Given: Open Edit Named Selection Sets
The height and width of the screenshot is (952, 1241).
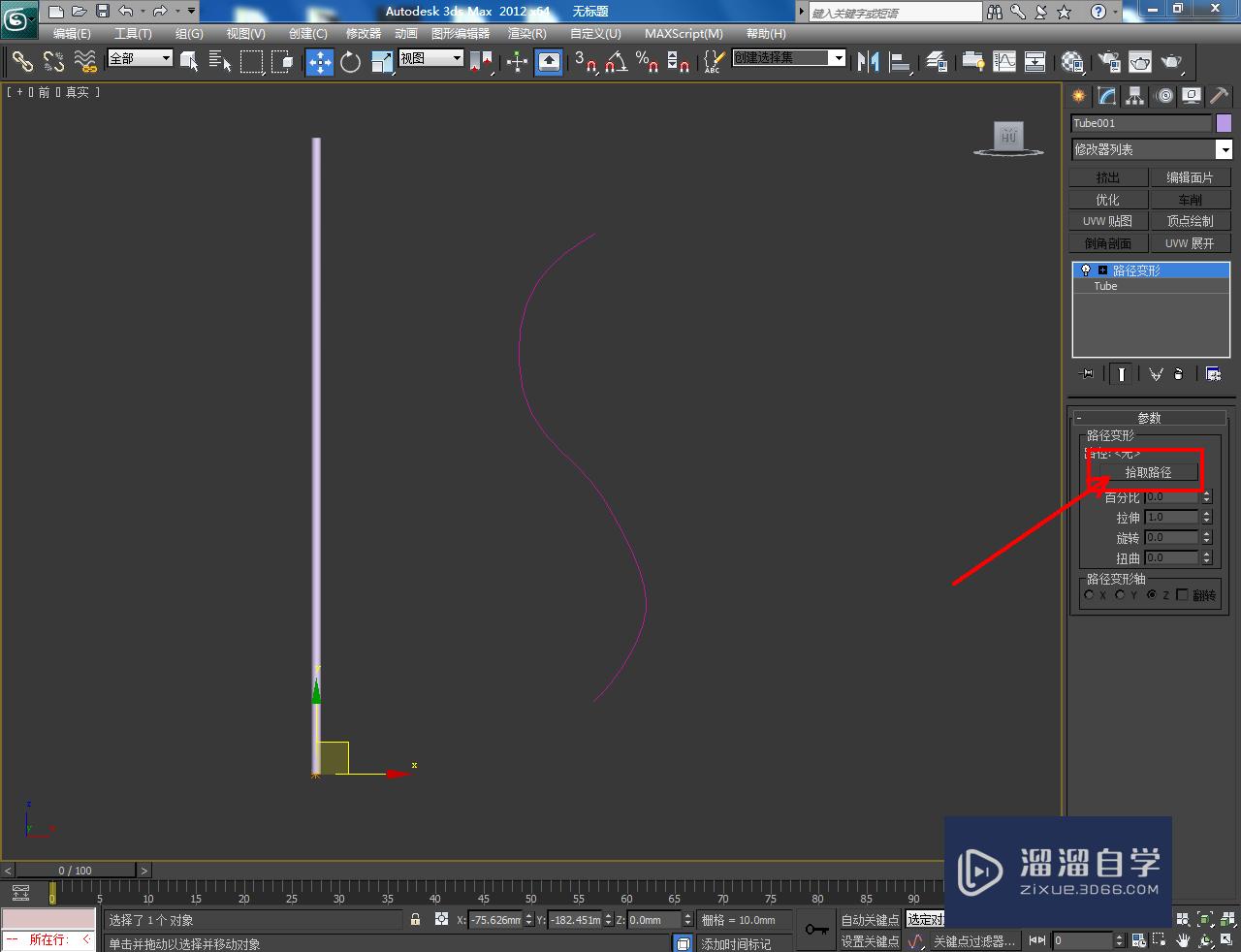Looking at the screenshot, I should point(713,62).
